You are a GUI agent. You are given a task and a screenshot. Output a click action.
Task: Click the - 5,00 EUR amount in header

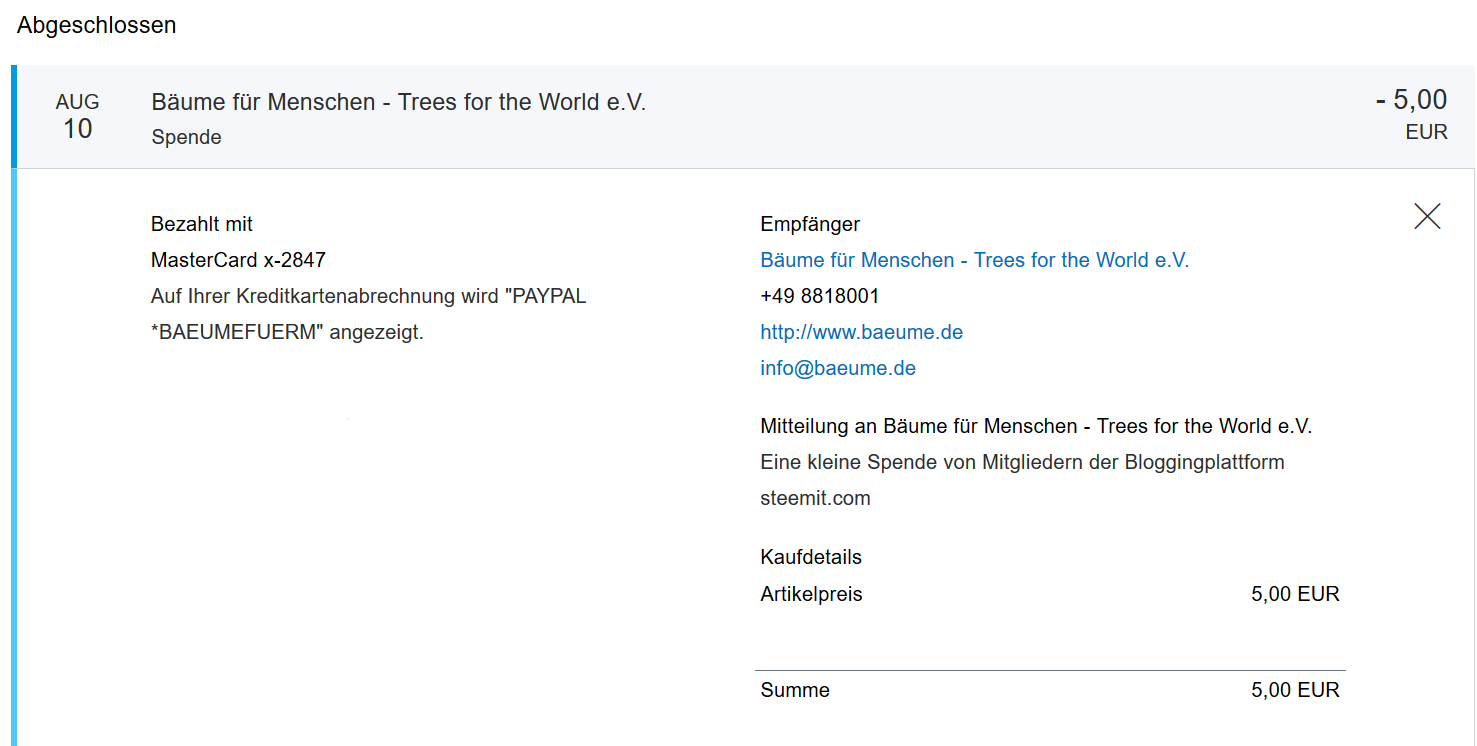[1411, 114]
